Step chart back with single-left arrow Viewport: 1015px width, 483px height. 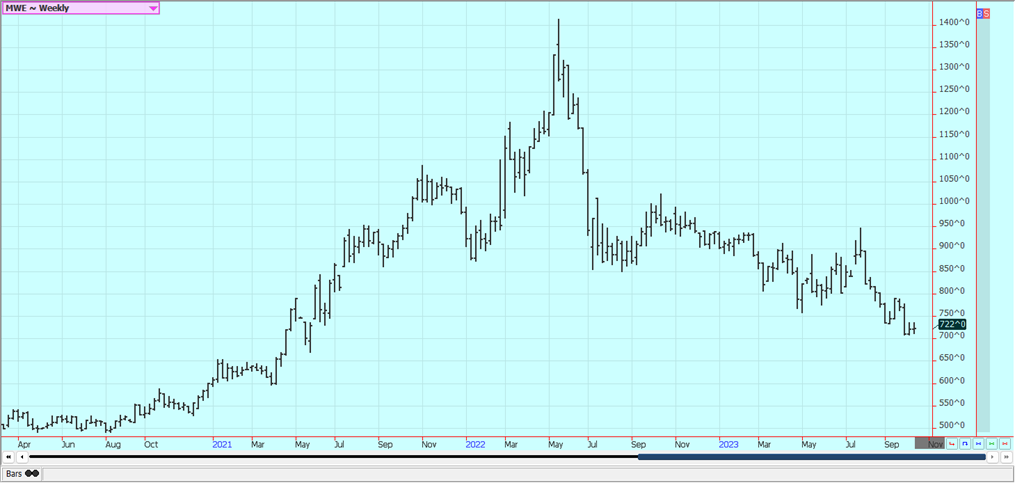pyautogui.click(x=21, y=456)
